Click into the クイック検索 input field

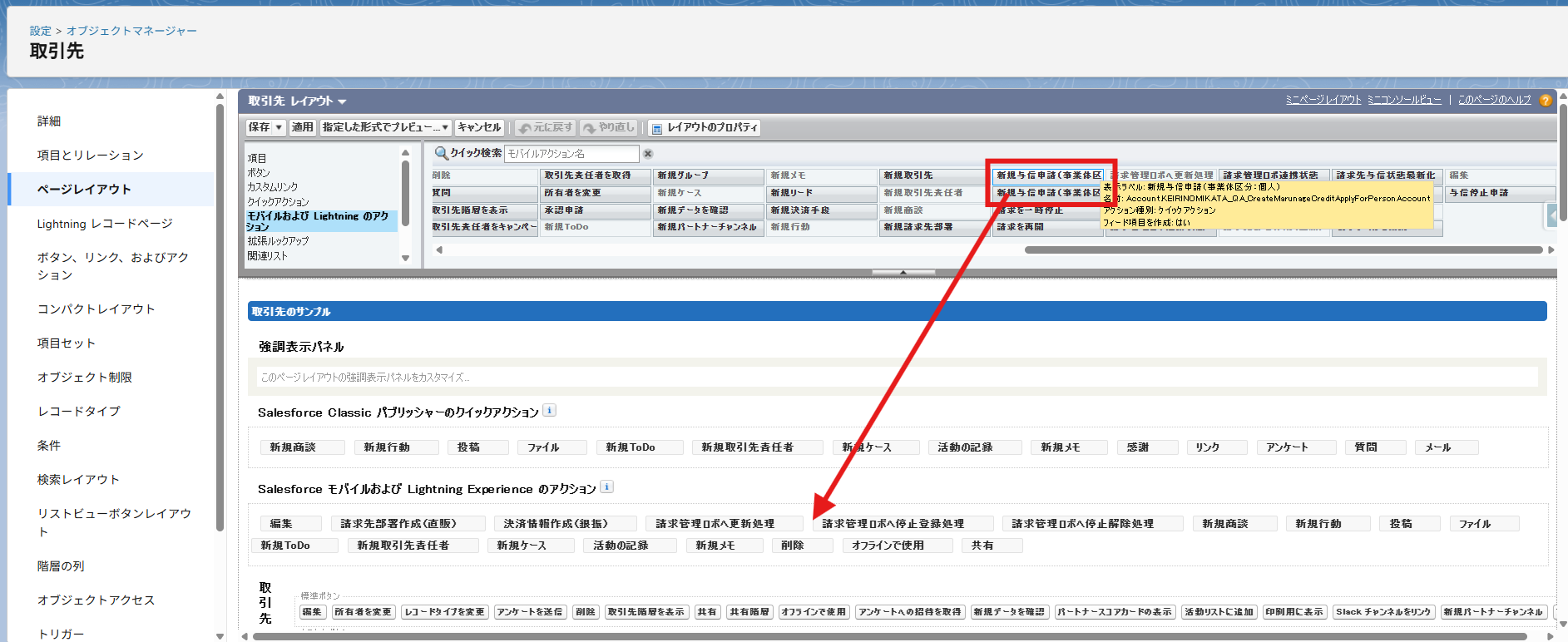571,154
